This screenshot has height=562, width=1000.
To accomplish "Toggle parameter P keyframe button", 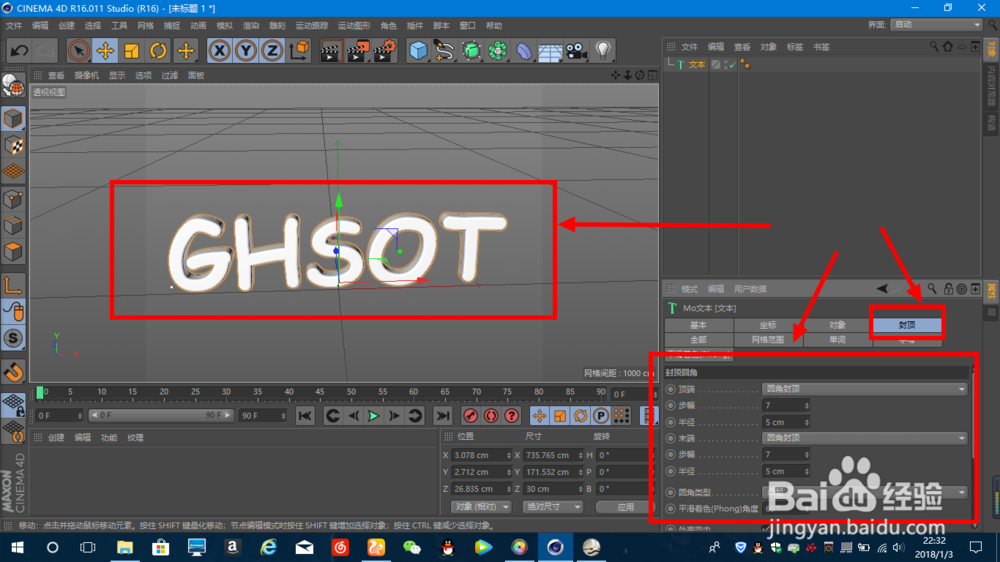I will tap(601, 416).
